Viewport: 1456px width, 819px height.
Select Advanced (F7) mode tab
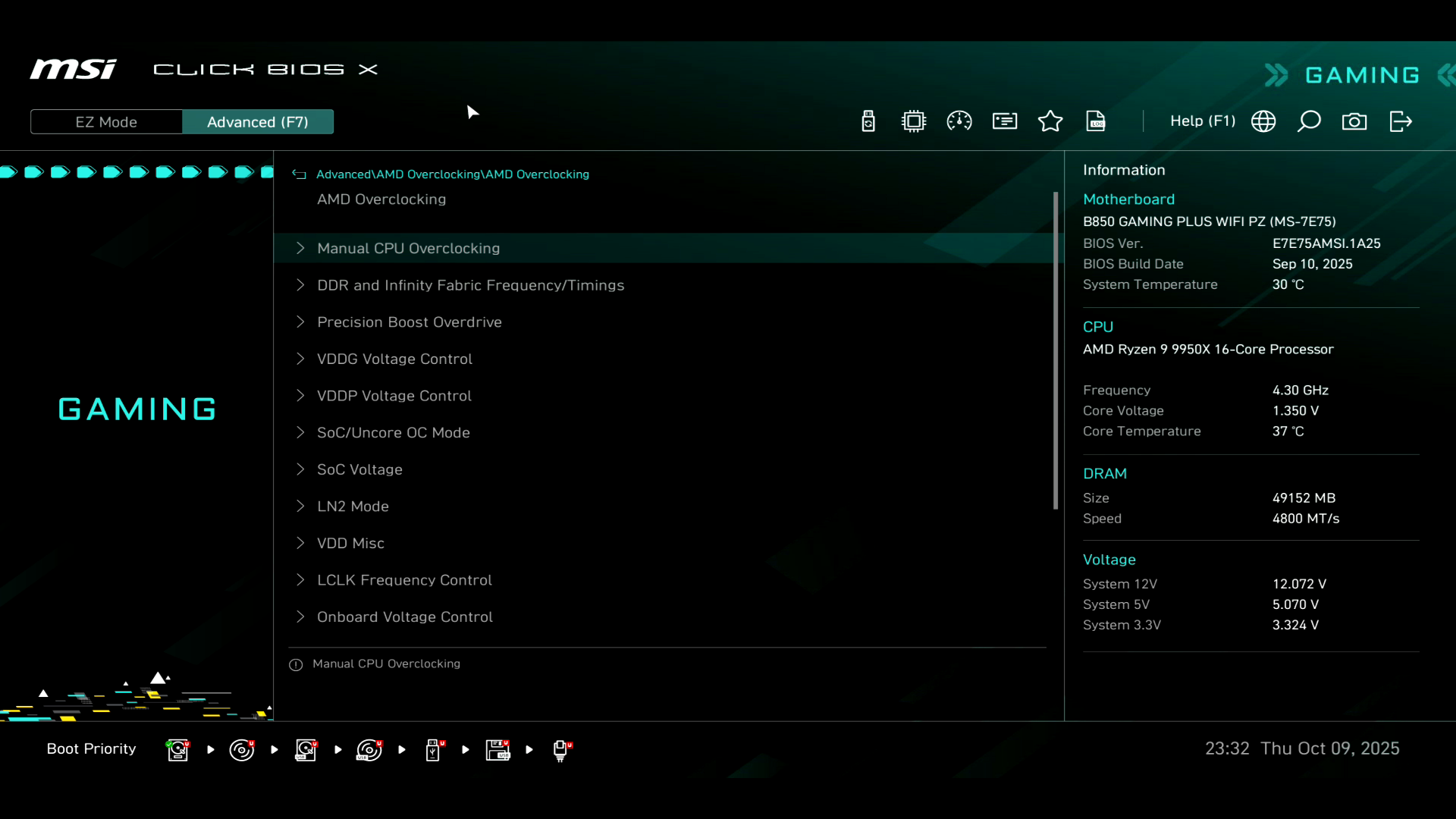point(258,122)
